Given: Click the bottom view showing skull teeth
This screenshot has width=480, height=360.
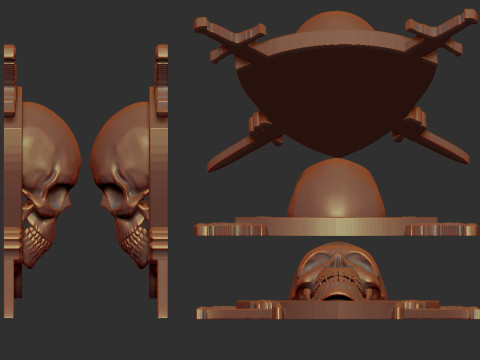Looking at the screenshot, I should pyautogui.click(x=337, y=281).
